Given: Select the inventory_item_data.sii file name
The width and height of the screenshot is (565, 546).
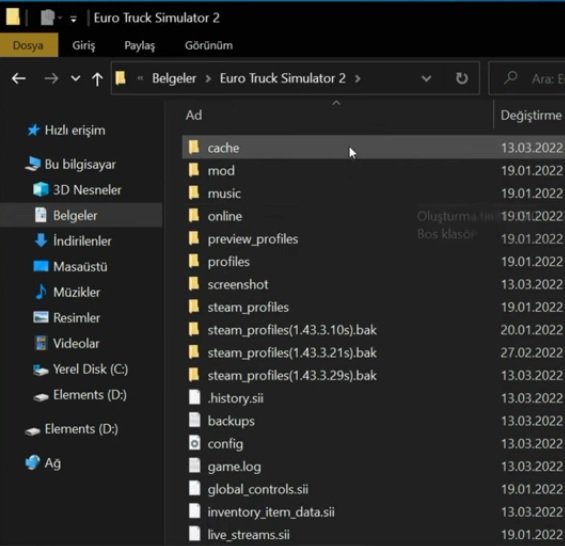Looking at the screenshot, I should click(271, 512).
